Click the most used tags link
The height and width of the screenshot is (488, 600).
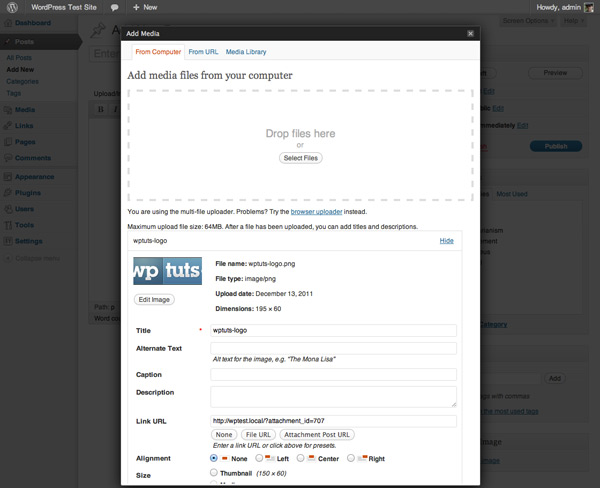[510, 411]
